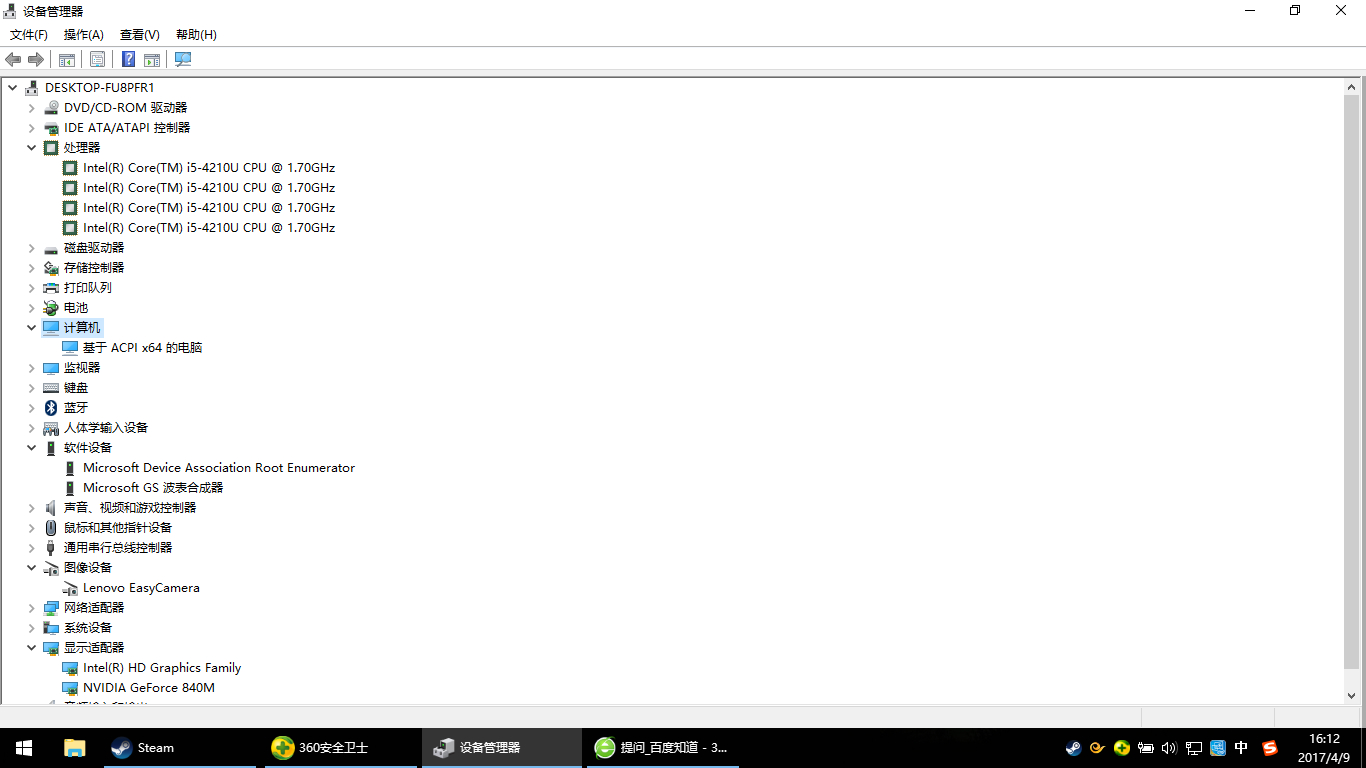Image resolution: width=1366 pixels, height=768 pixels.
Task: Collapse the 处理器 node
Action: [32, 147]
